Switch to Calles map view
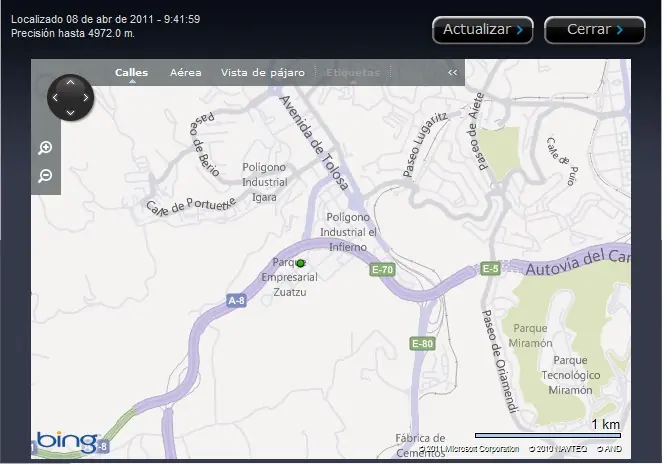The image size is (668, 464). pos(132,72)
